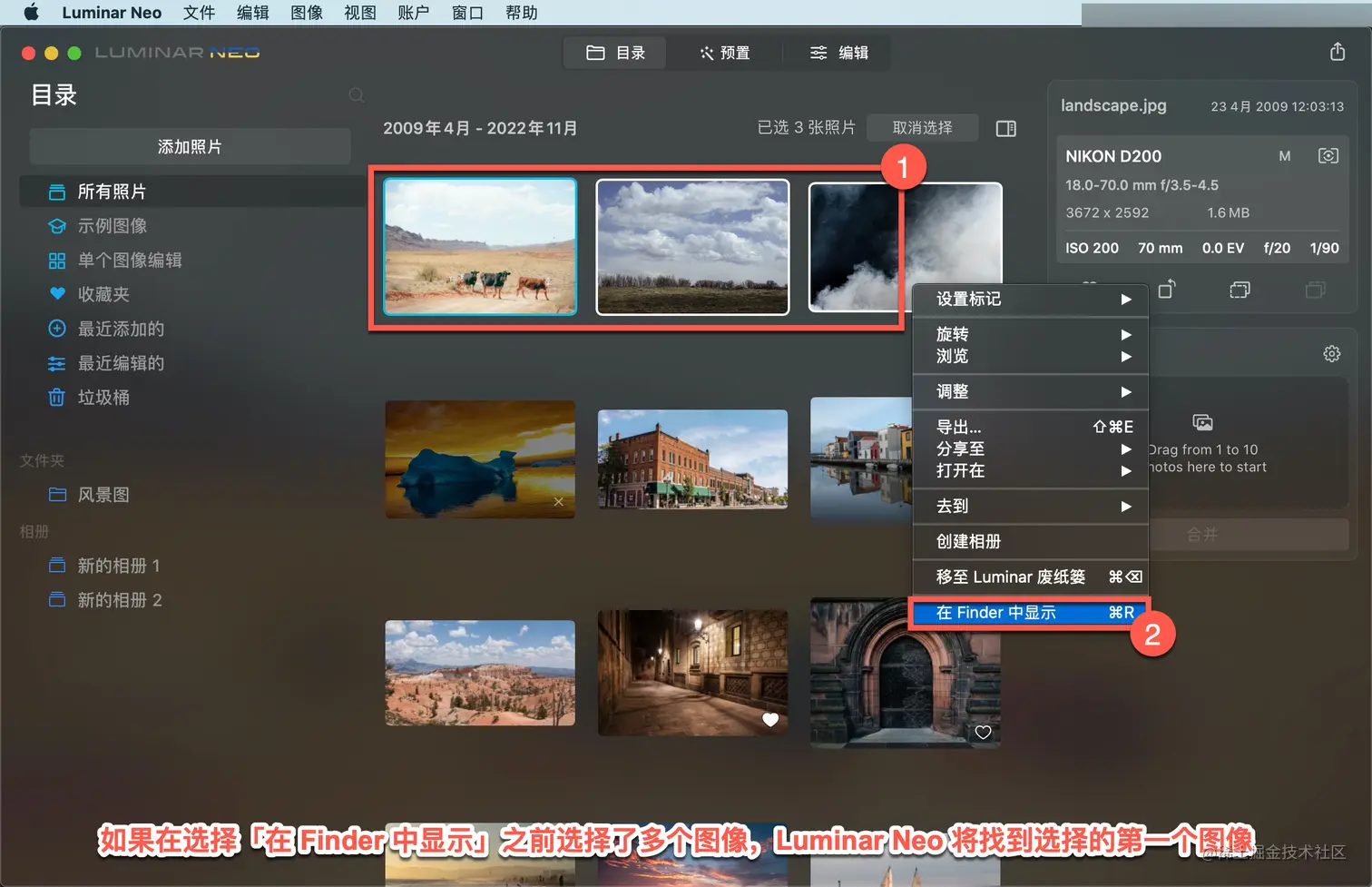Image resolution: width=1372 pixels, height=887 pixels.
Task: Click the date range 2009年4月 - 2022年11月
Action: click(x=480, y=128)
